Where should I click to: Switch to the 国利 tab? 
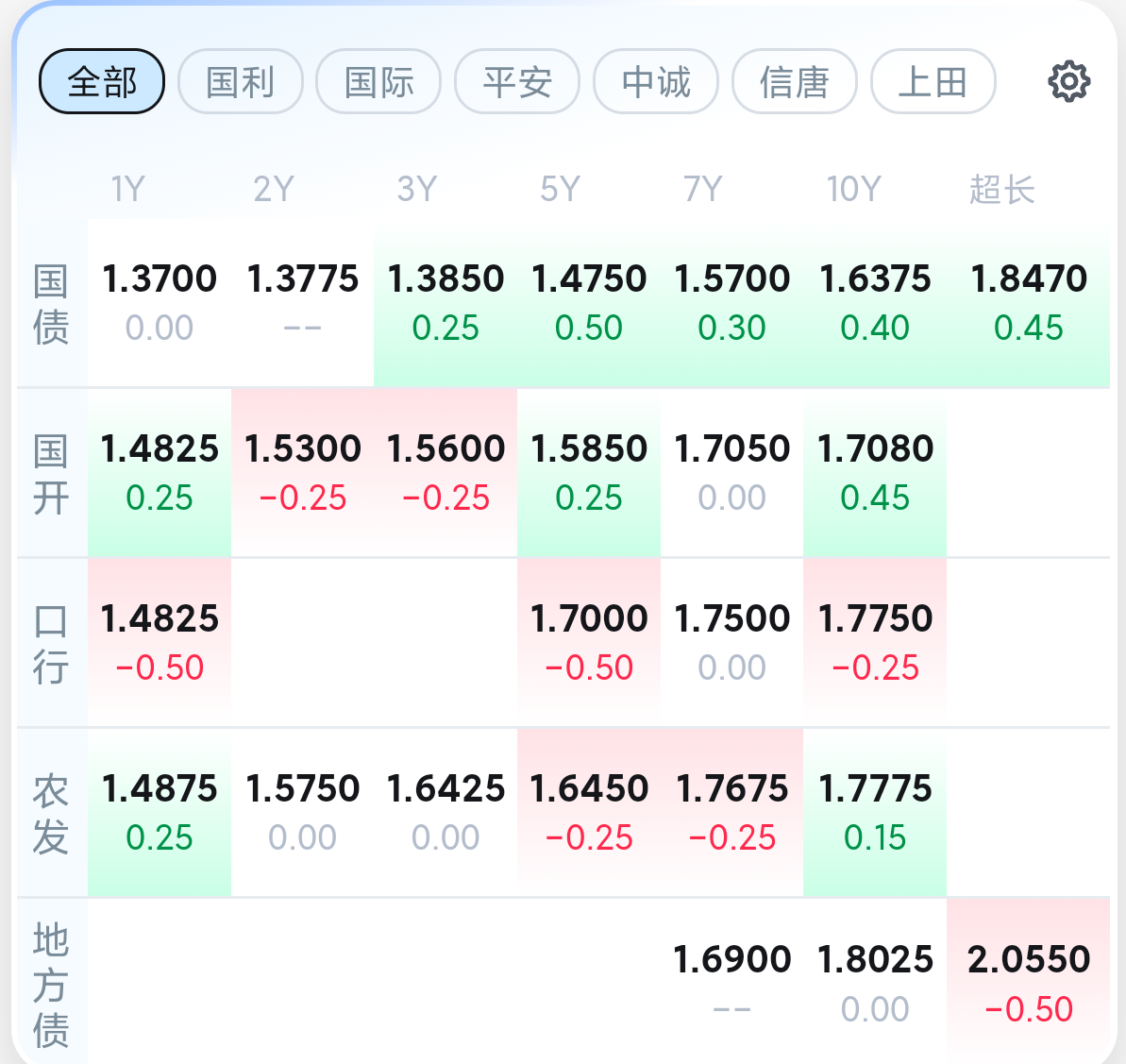[240, 82]
